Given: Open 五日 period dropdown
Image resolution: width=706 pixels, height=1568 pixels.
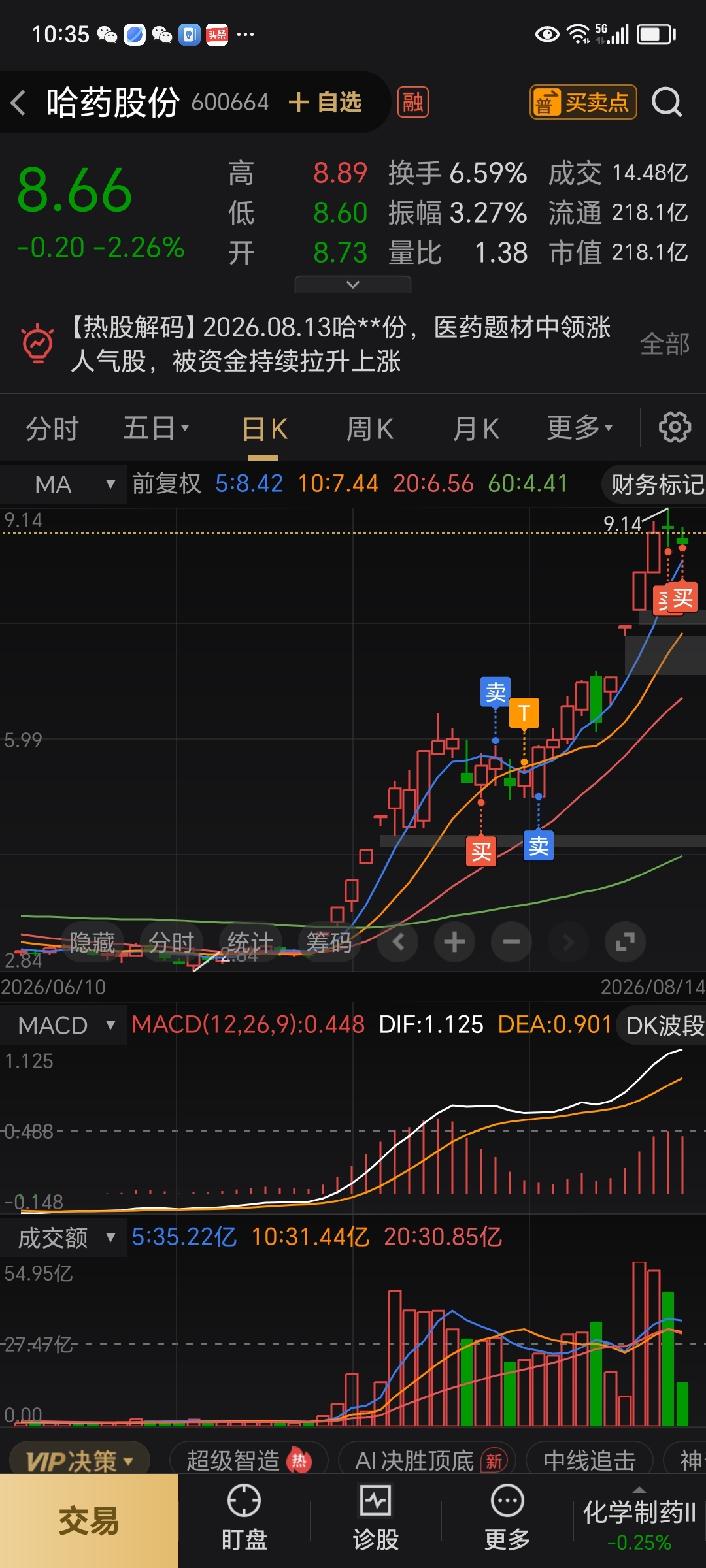Looking at the screenshot, I should click(x=156, y=429).
